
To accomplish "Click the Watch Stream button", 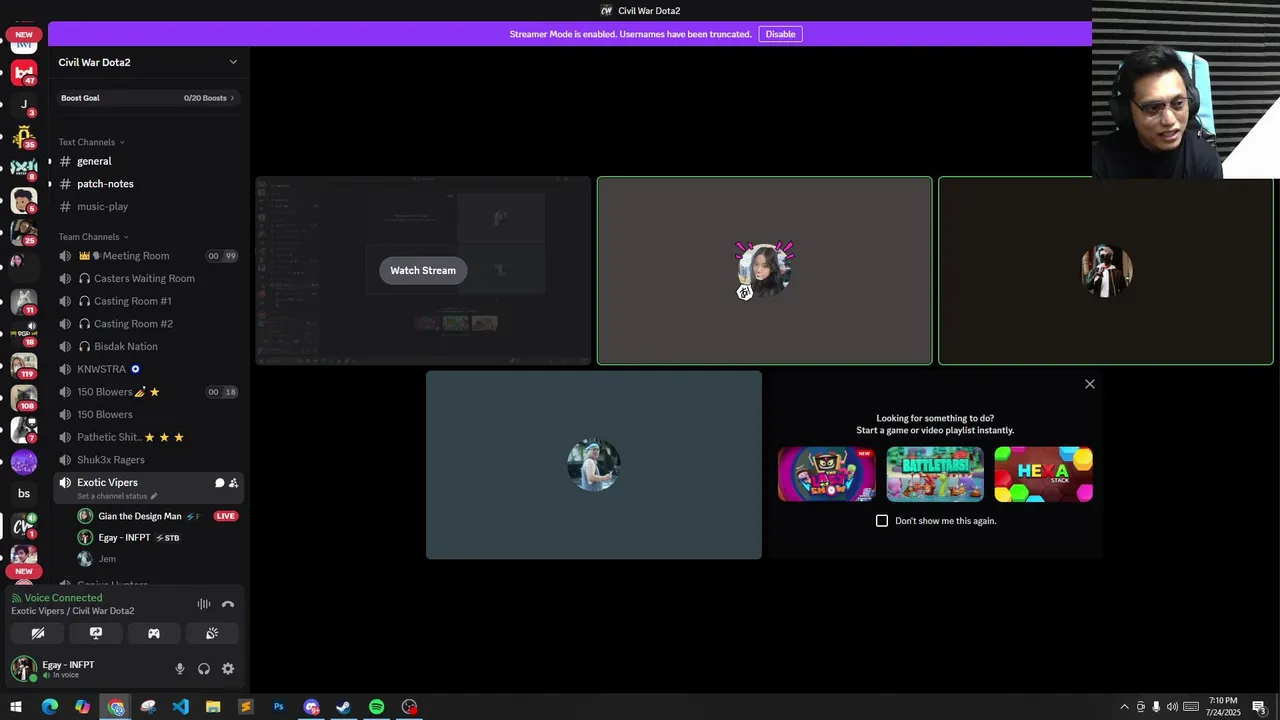I will point(423,270).
